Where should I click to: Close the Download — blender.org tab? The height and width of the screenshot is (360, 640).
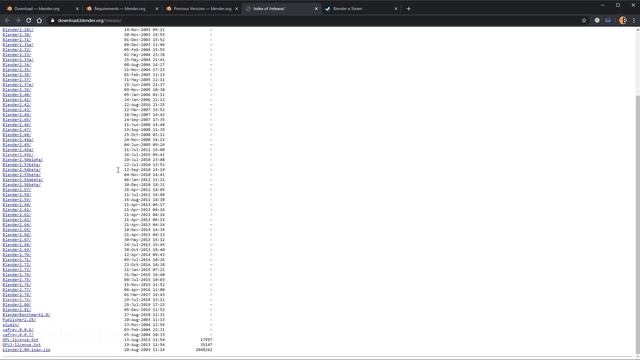click(77, 9)
